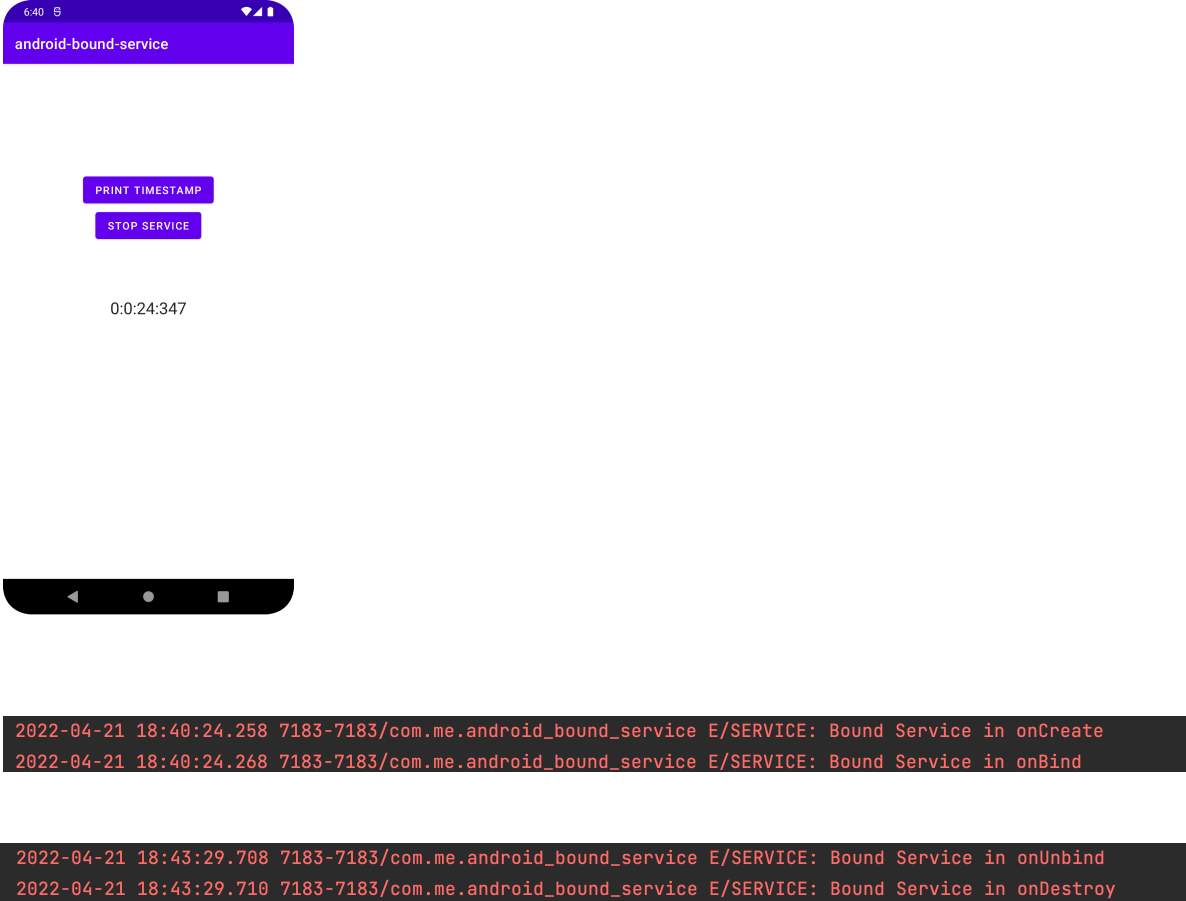Select the onUnbind log entry line
This screenshot has width=1186, height=901.
pyautogui.click(x=550, y=857)
